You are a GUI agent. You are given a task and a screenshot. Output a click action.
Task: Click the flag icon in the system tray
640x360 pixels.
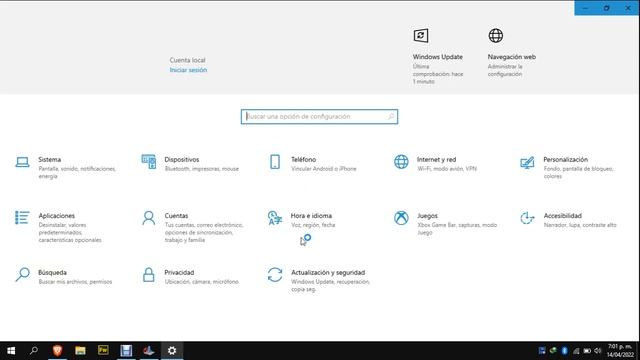[542, 351]
